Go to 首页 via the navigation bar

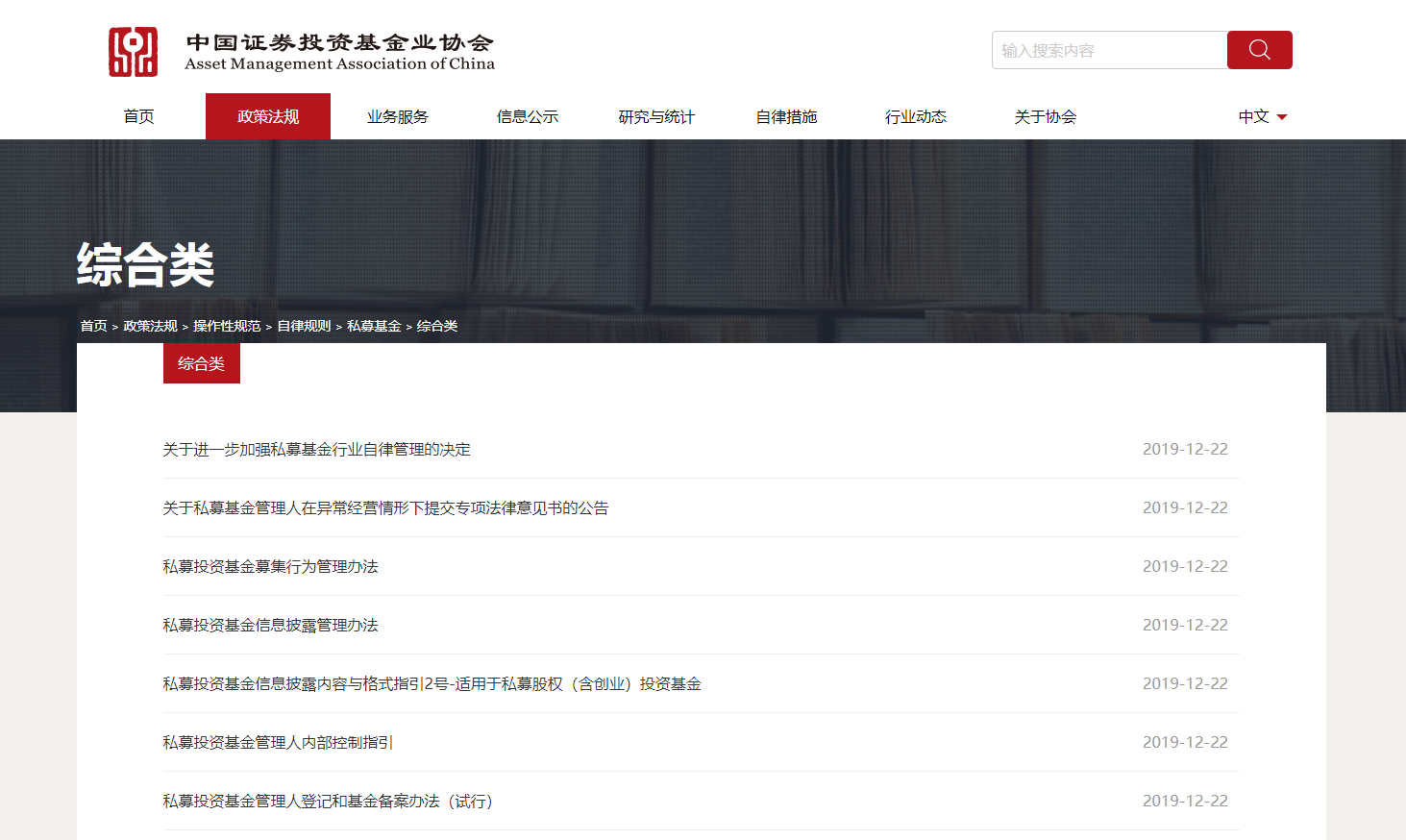pos(138,116)
